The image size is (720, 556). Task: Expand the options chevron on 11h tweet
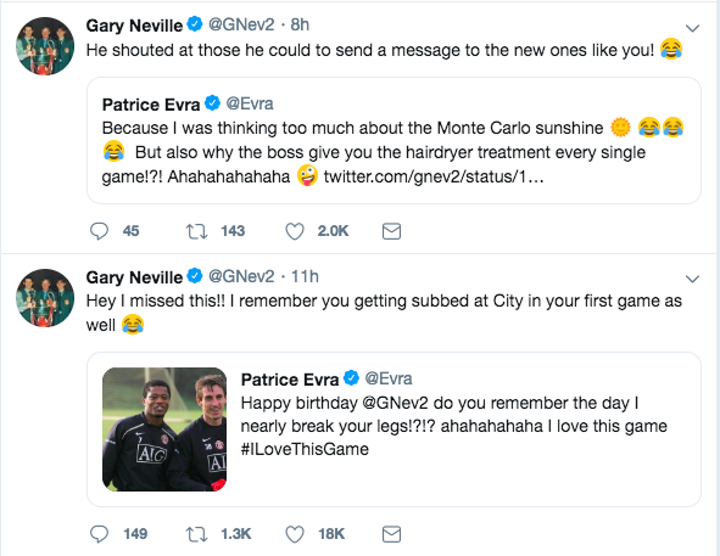(691, 278)
